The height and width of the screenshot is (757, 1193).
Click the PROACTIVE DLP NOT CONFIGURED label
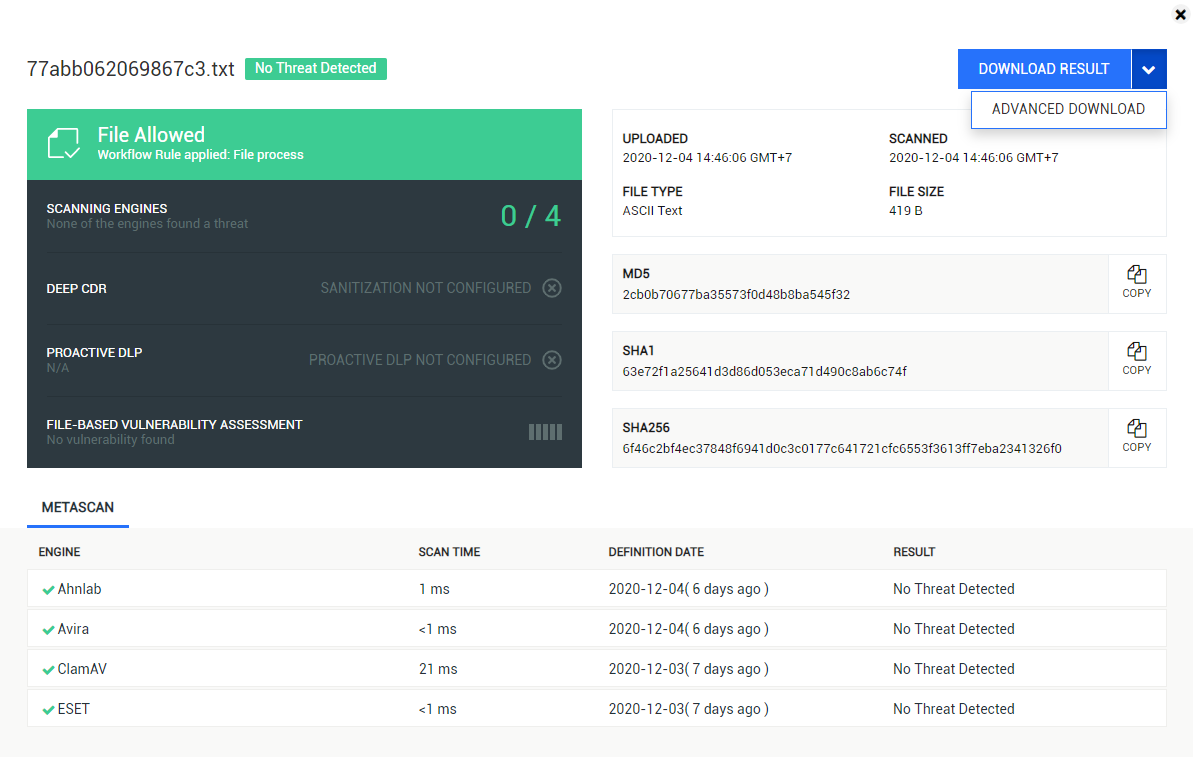(420, 360)
